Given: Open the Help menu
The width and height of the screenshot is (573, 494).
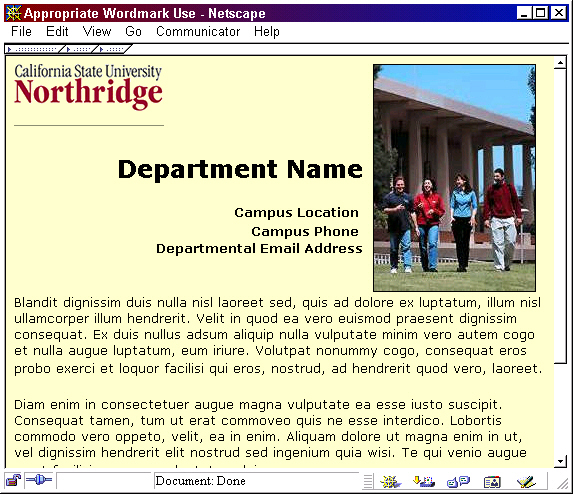Looking at the screenshot, I should pyautogui.click(x=267, y=32).
